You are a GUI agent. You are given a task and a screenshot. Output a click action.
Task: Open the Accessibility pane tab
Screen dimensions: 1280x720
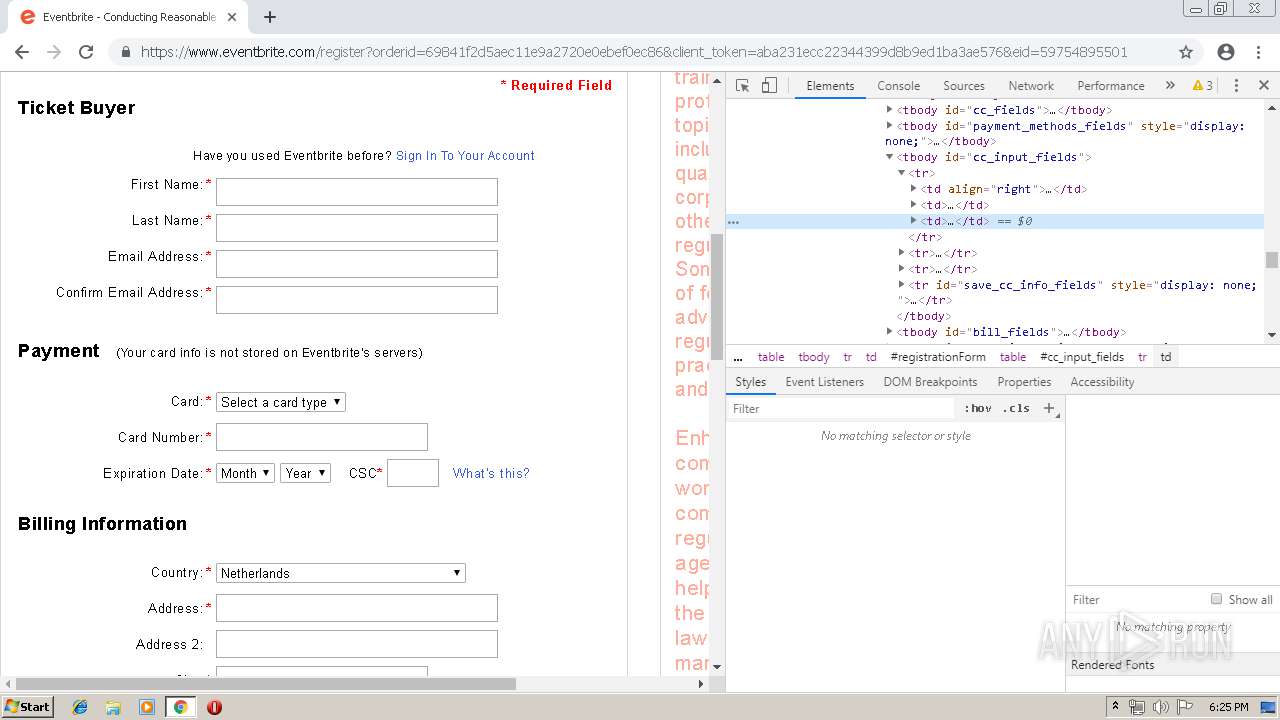point(1102,382)
